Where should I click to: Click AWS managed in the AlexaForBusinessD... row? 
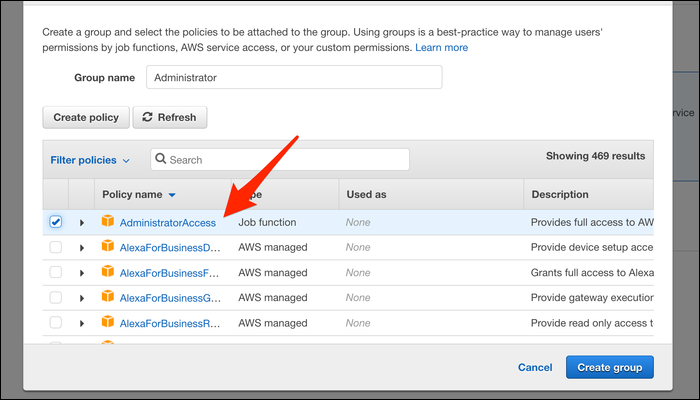pos(273,247)
